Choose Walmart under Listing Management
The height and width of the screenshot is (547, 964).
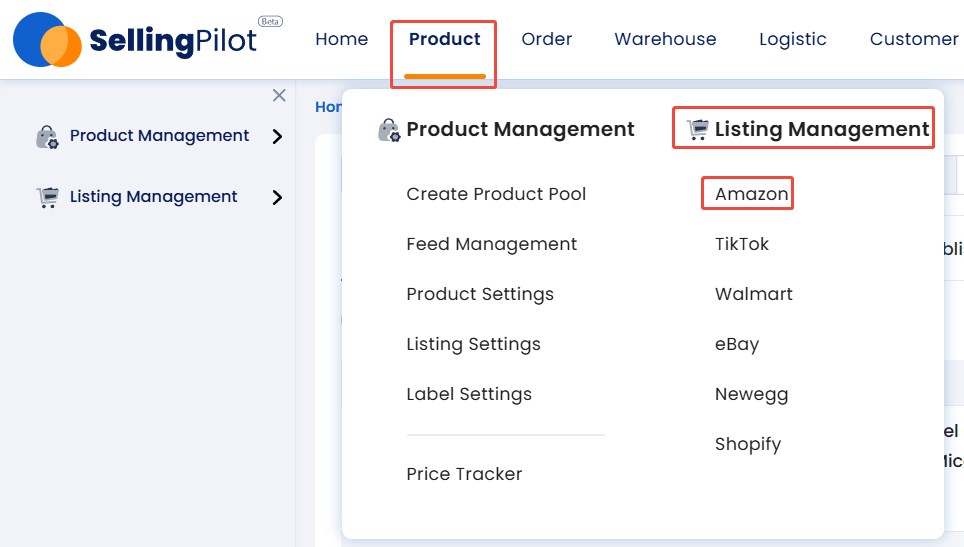coord(754,294)
